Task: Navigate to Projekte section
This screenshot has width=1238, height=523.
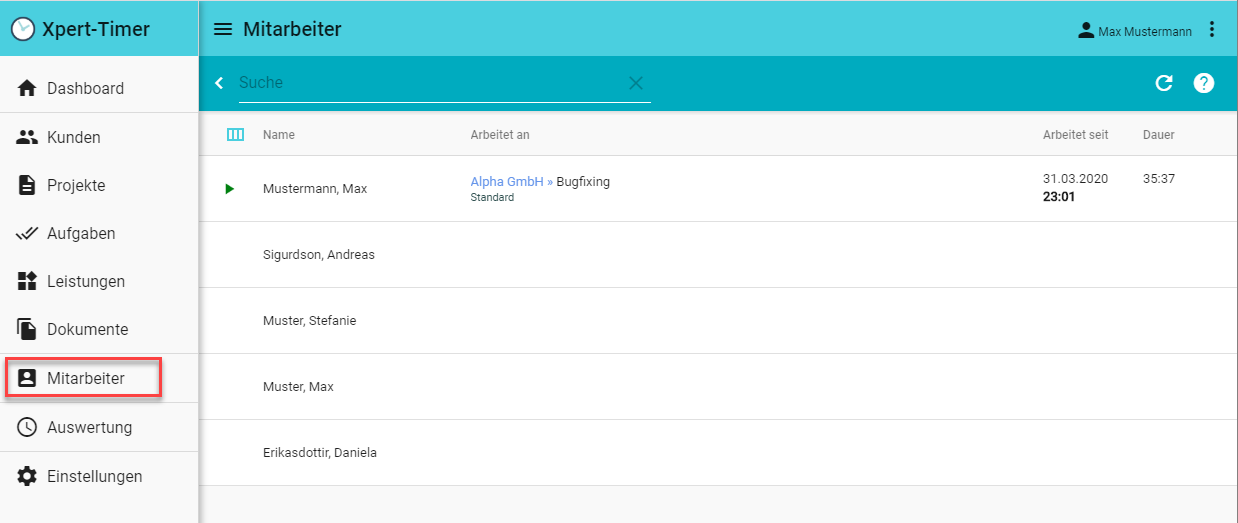Action: point(75,185)
